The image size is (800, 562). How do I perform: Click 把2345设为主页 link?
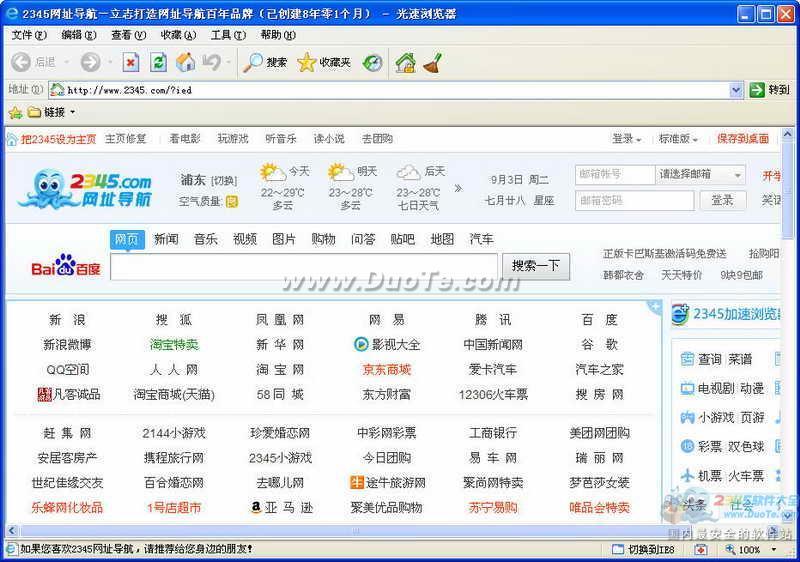point(59,139)
